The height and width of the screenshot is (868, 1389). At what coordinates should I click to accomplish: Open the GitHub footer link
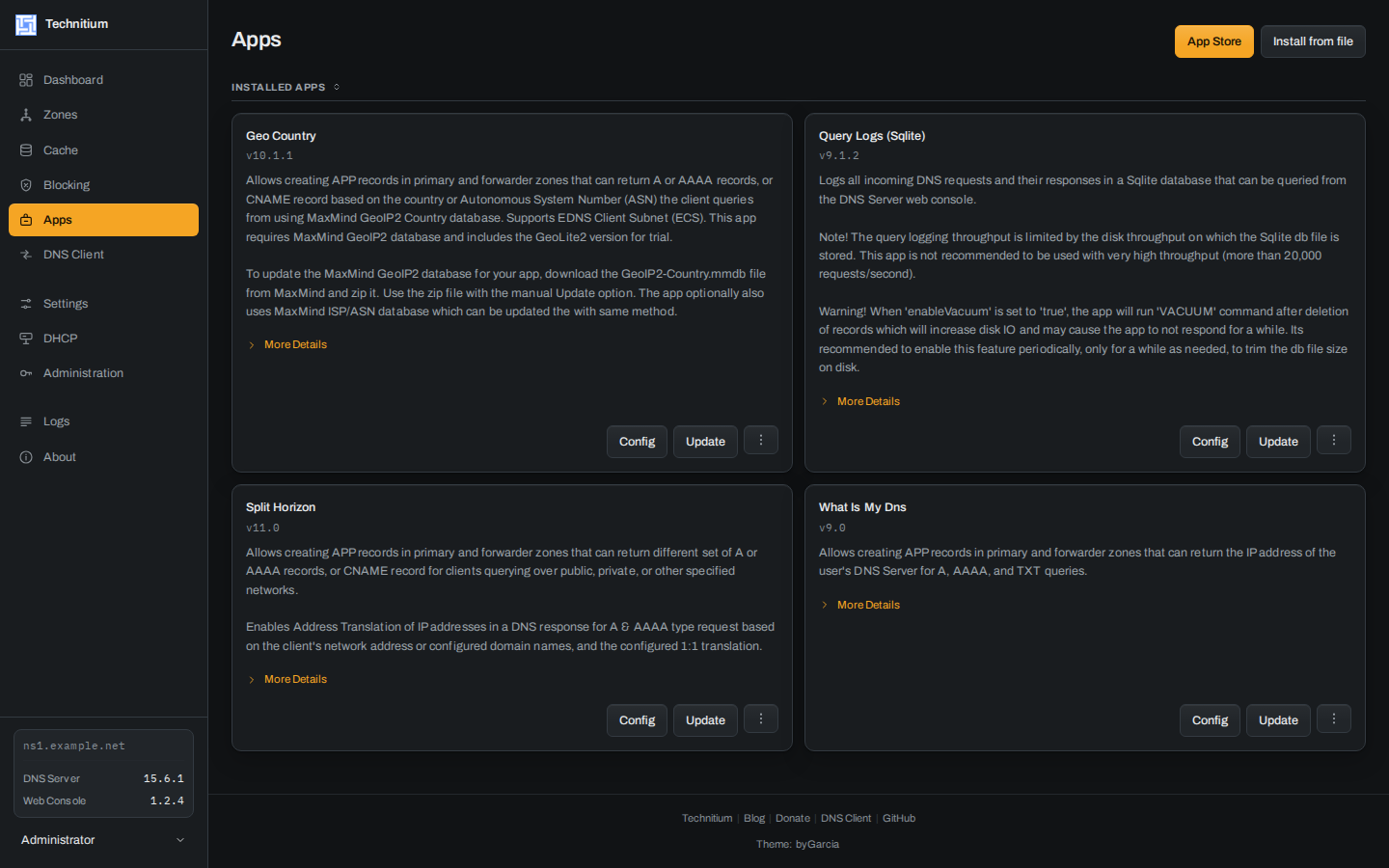[899, 818]
